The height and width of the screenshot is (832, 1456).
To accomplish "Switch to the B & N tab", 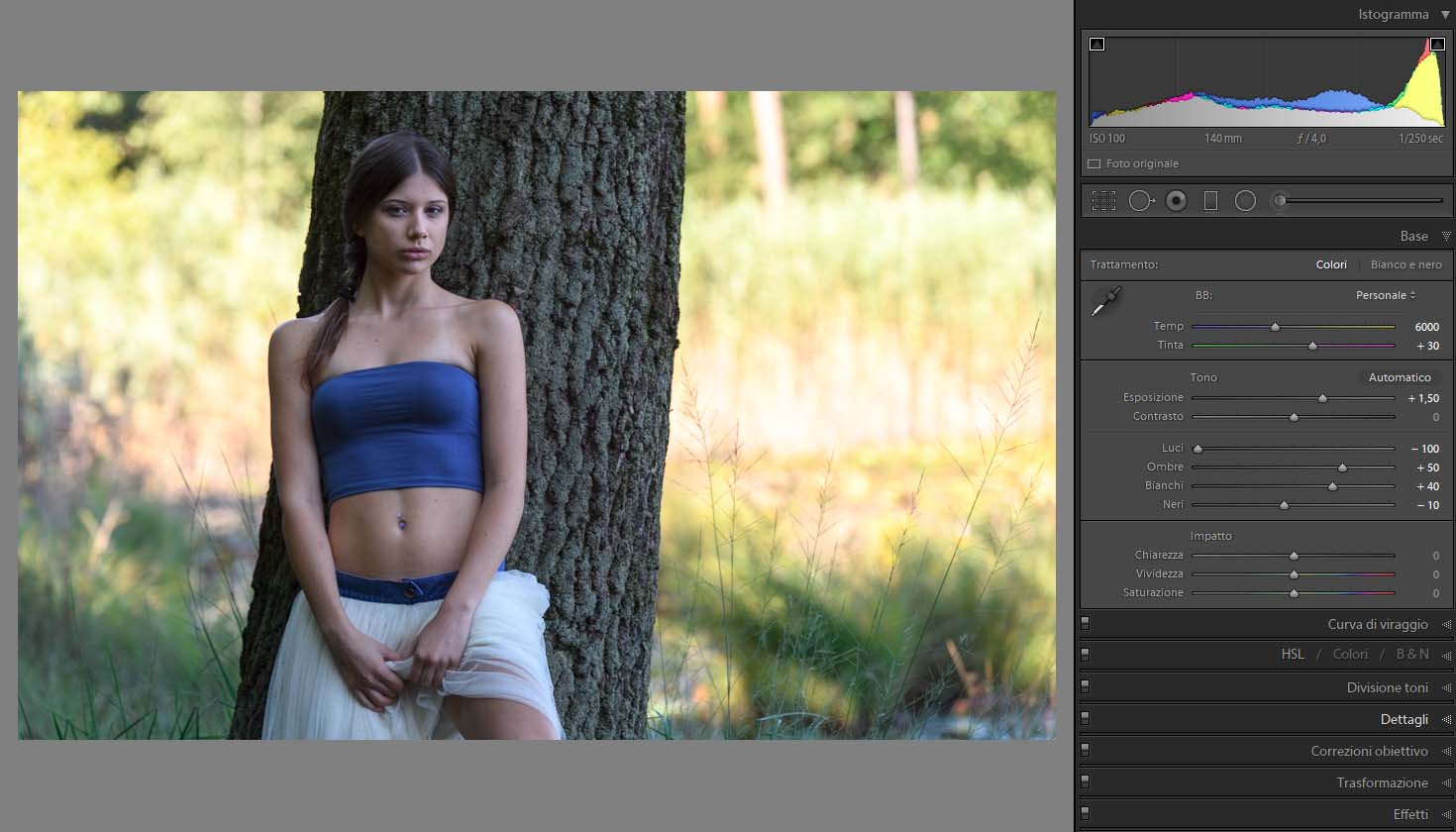I will tap(1412, 654).
